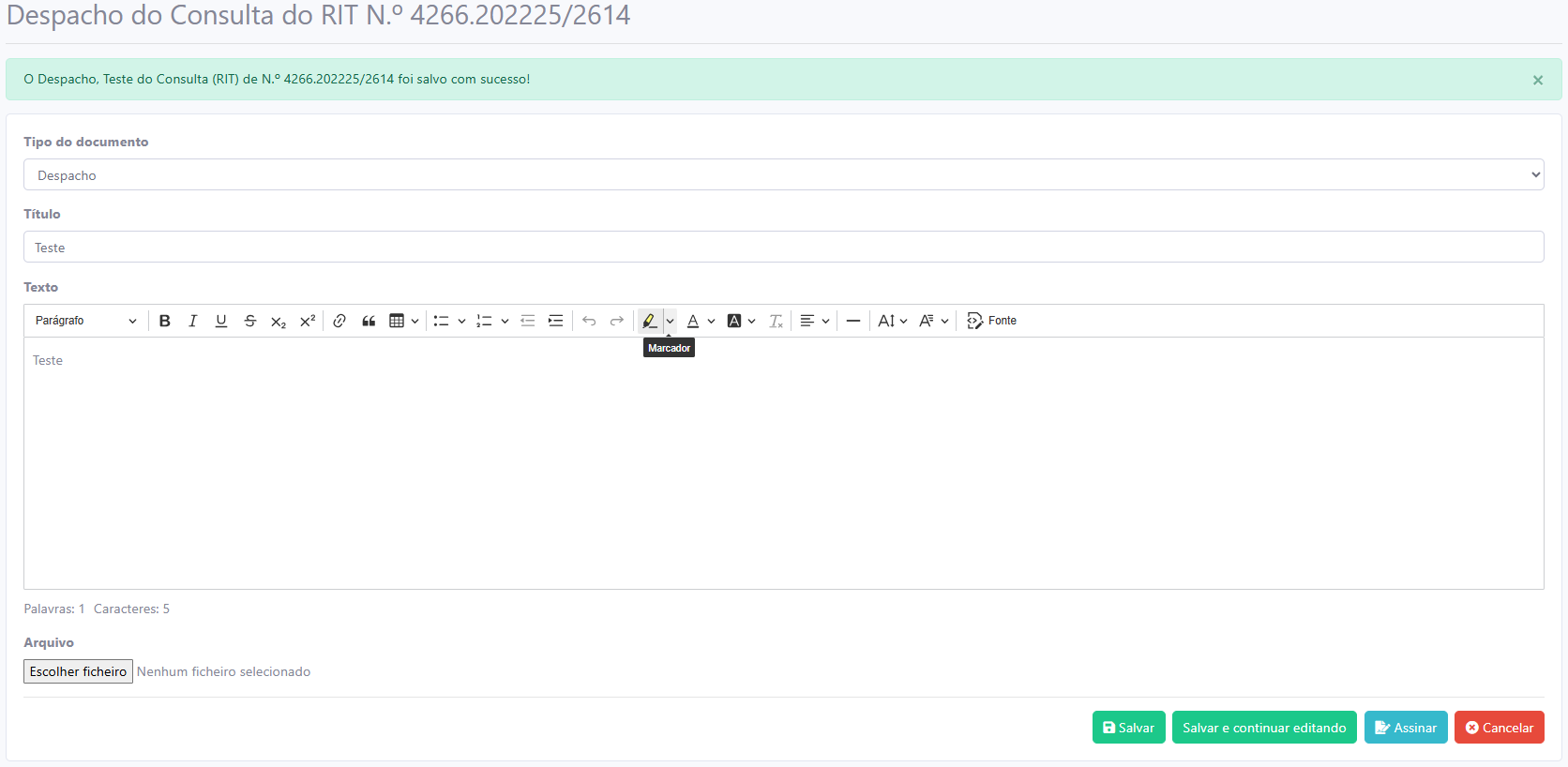Image resolution: width=1568 pixels, height=767 pixels.
Task: Toggle underline formatting
Action: [x=221, y=321]
